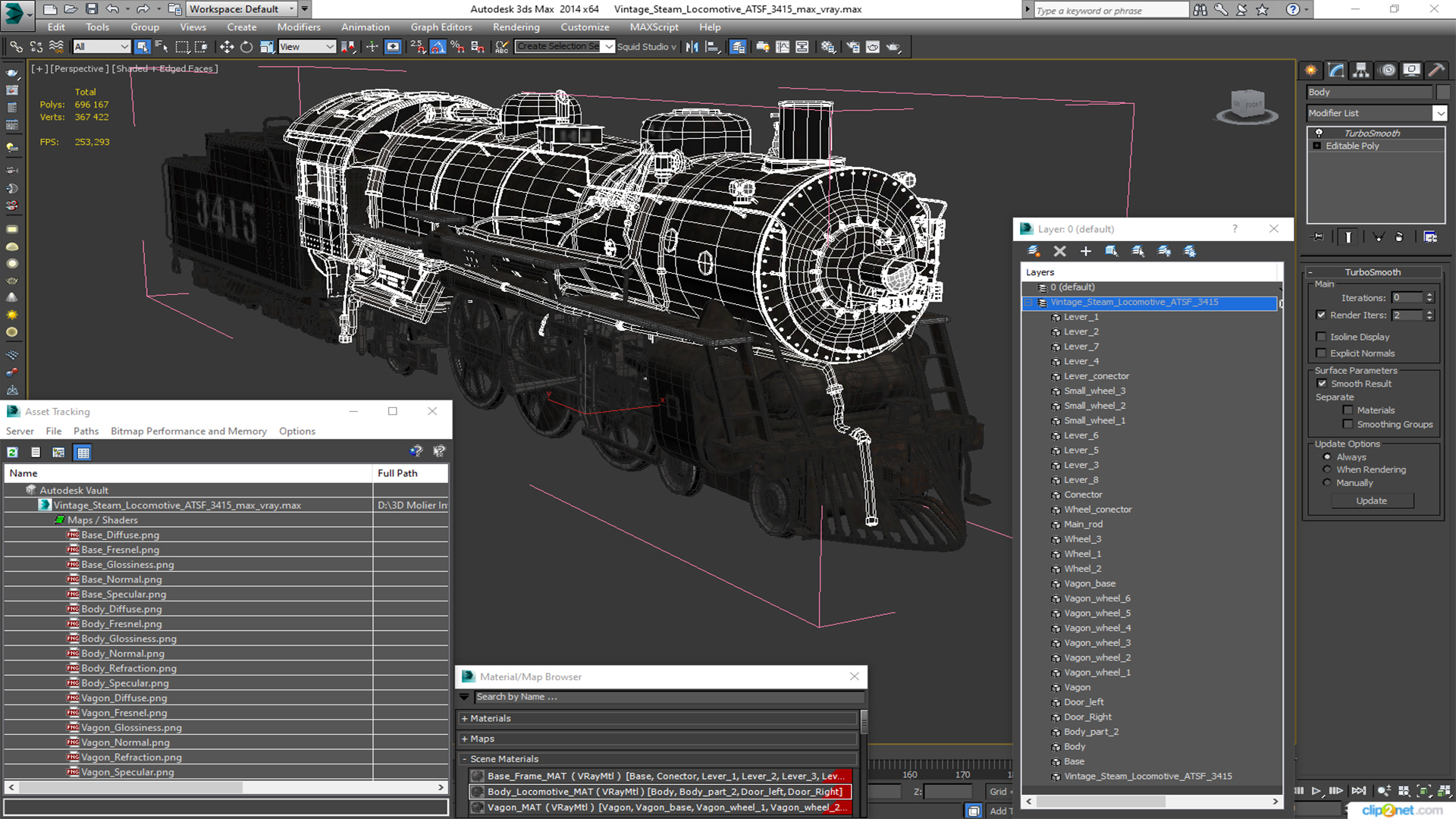Switch to the Hierarchy command panel tab
The height and width of the screenshot is (819, 1456).
[x=1361, y=71]
